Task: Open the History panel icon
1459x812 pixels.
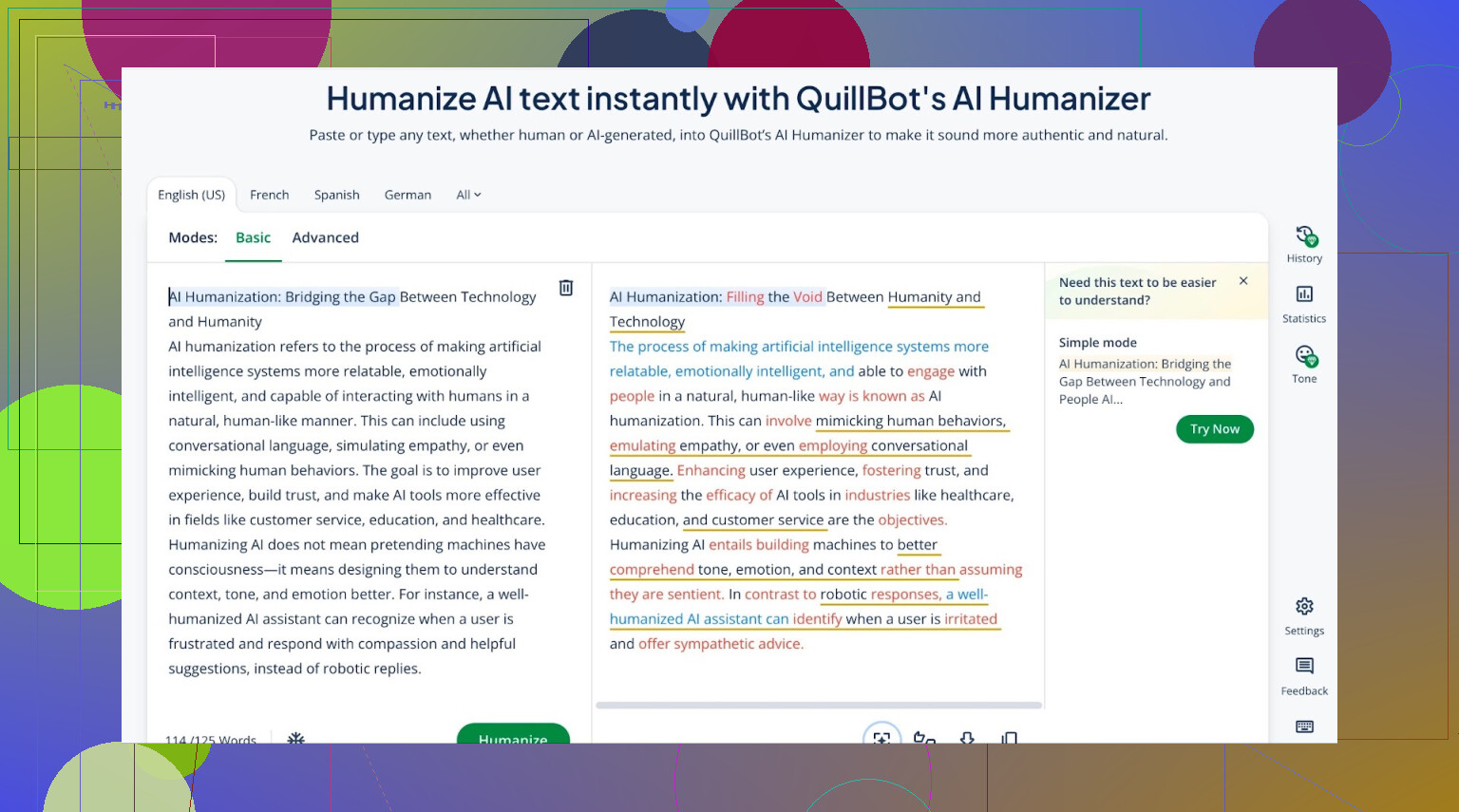Action: [1304, 237]
